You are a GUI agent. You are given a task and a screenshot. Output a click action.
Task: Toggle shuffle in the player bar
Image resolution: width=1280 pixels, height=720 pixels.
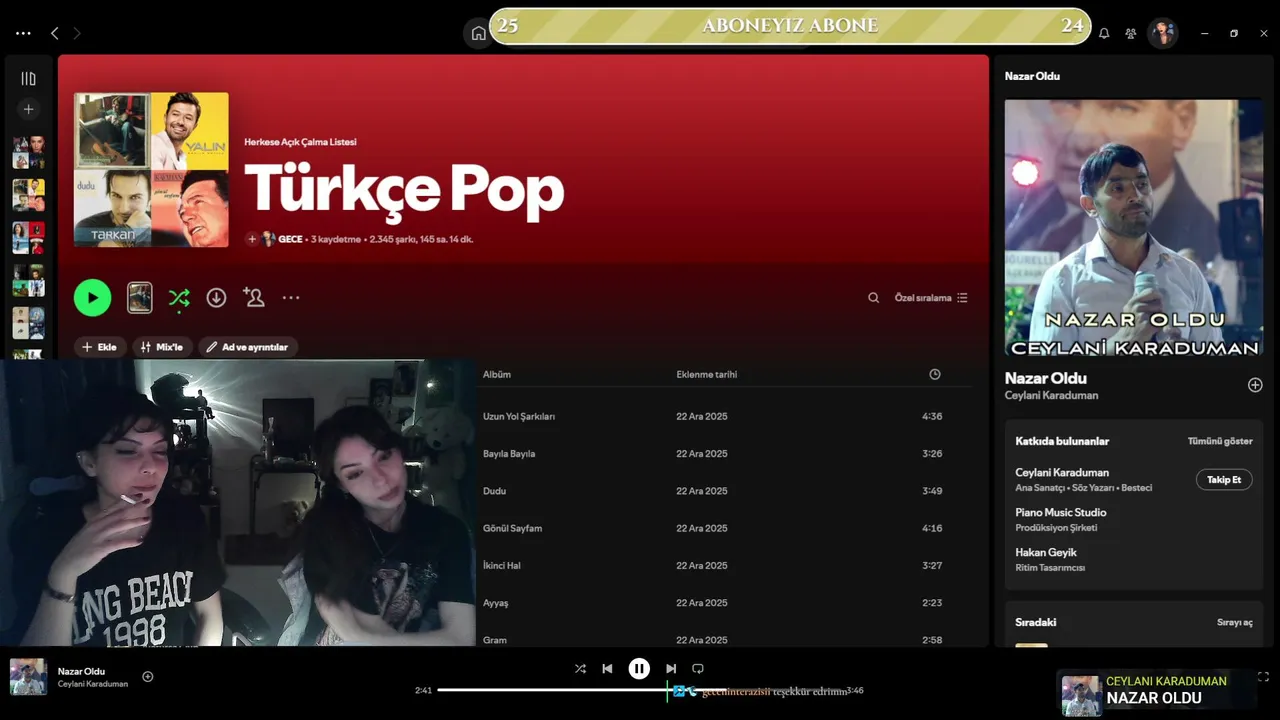pos(580,668)
